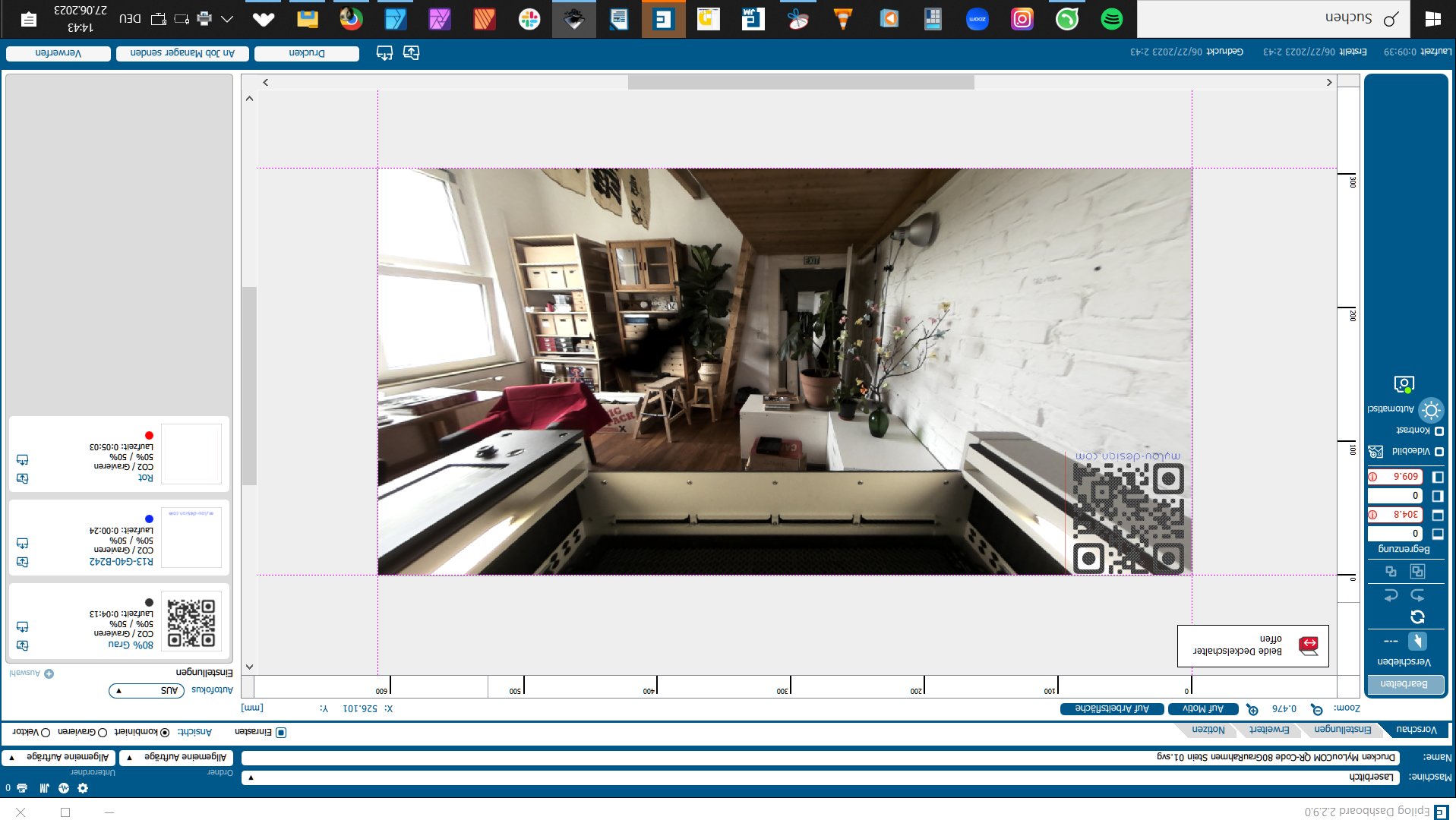Open the Autofokus AUS dropdown
This screenshot has width=1456, height=820.
pos(147,690)
